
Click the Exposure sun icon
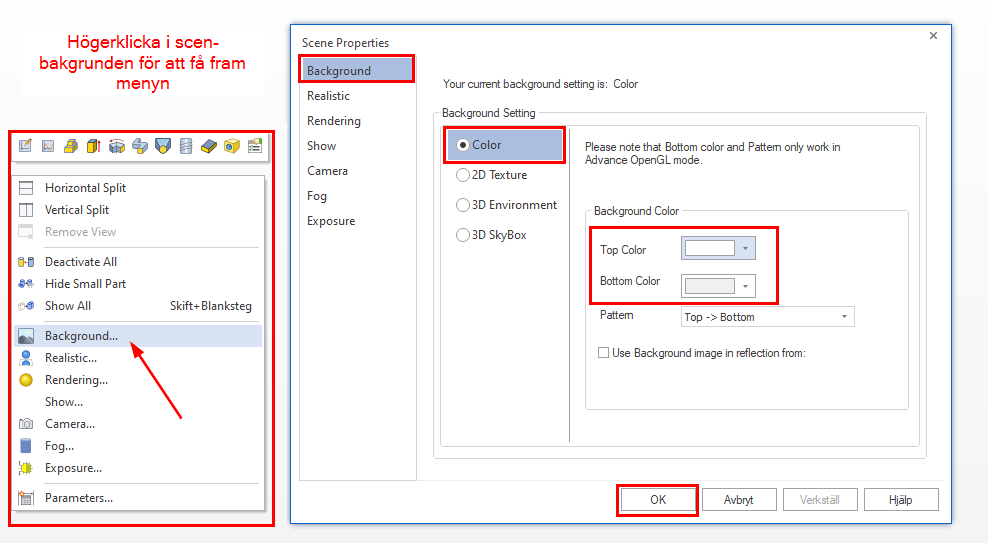[26, 468]
